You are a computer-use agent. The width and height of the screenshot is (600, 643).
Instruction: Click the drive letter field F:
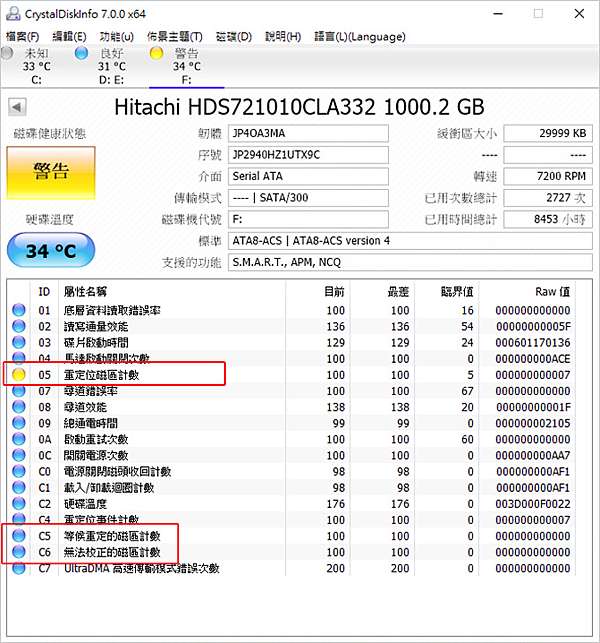(x=308, y=219)
